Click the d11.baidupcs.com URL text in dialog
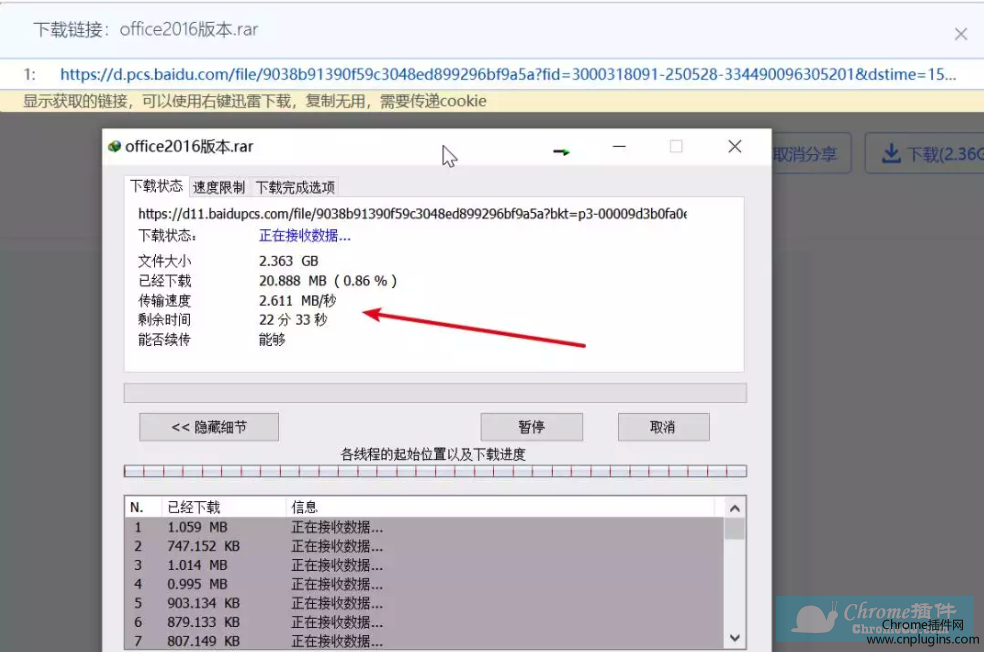This screenshot has height=652, width=984. pyautogui.click(x=412, y=214)
